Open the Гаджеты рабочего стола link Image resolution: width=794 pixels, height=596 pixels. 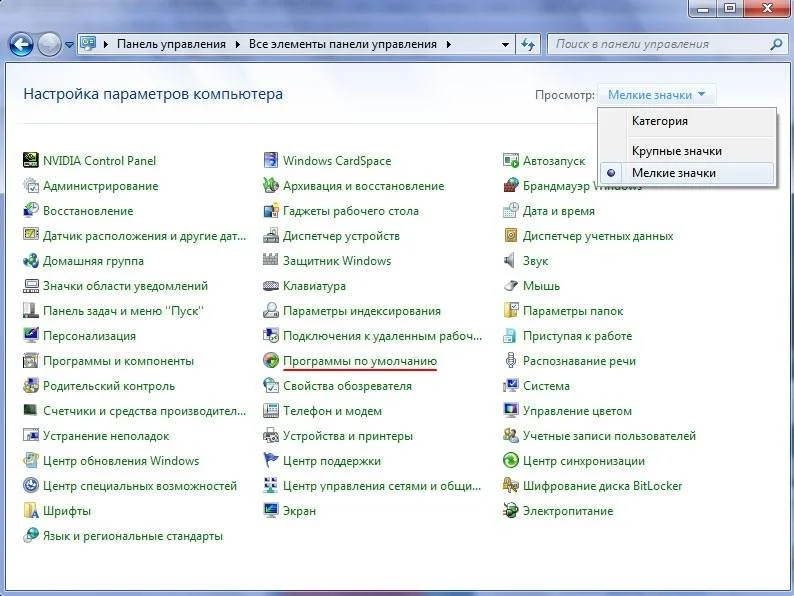351,210
